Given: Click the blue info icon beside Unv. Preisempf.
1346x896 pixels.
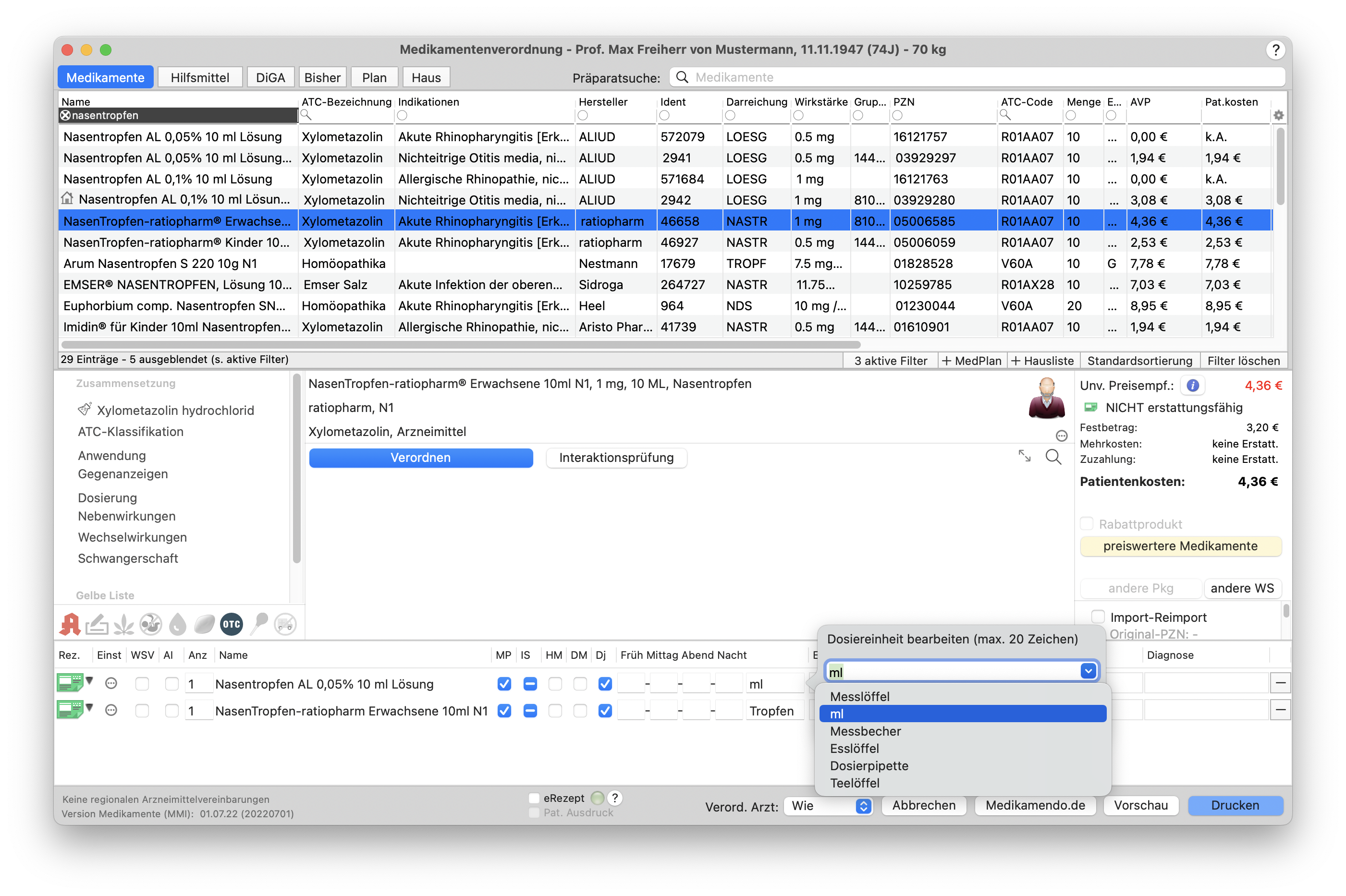Looking at the screenshot, I should click(1192, 385).
